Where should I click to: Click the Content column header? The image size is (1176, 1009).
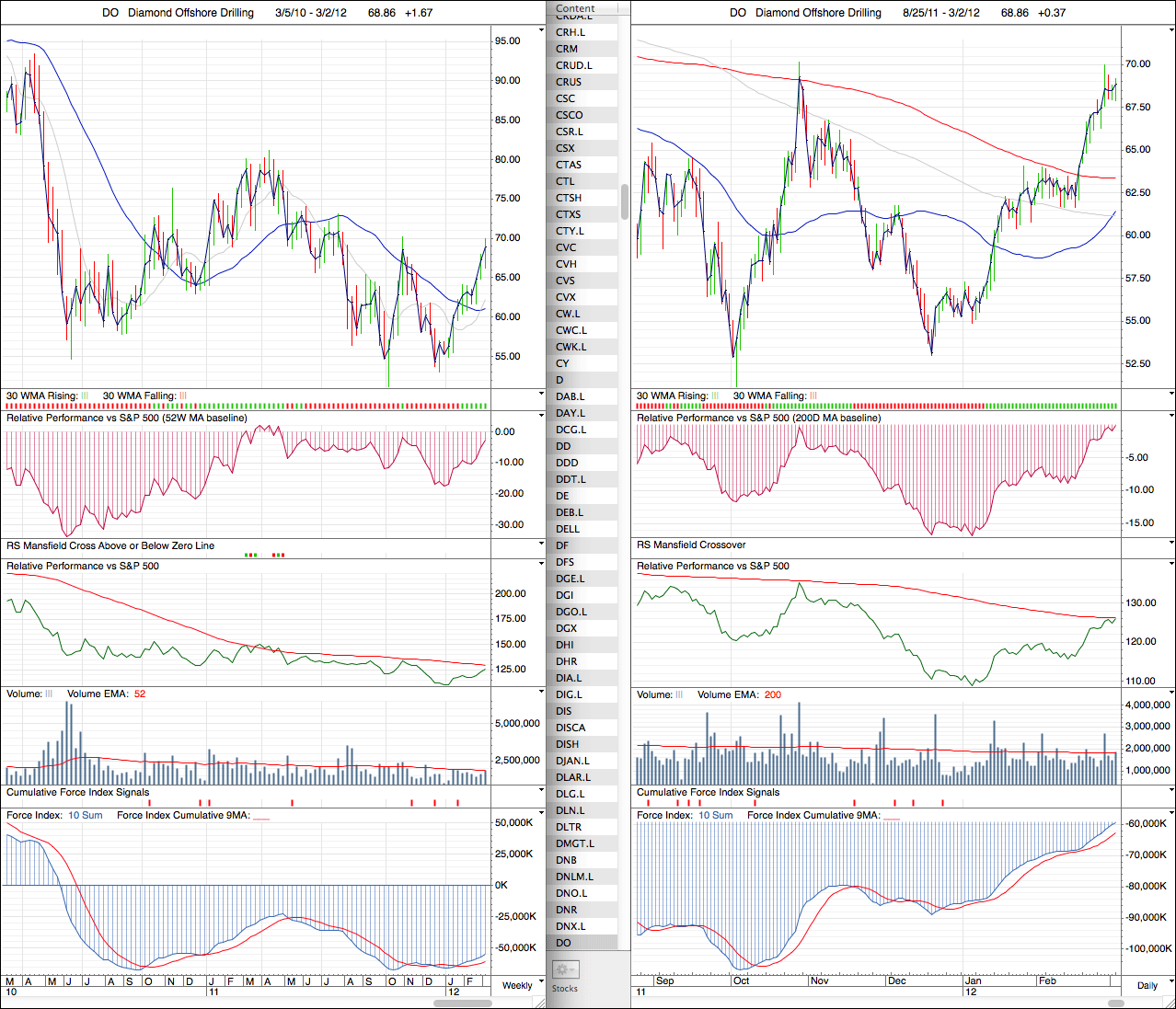click(x=576, y=8)
